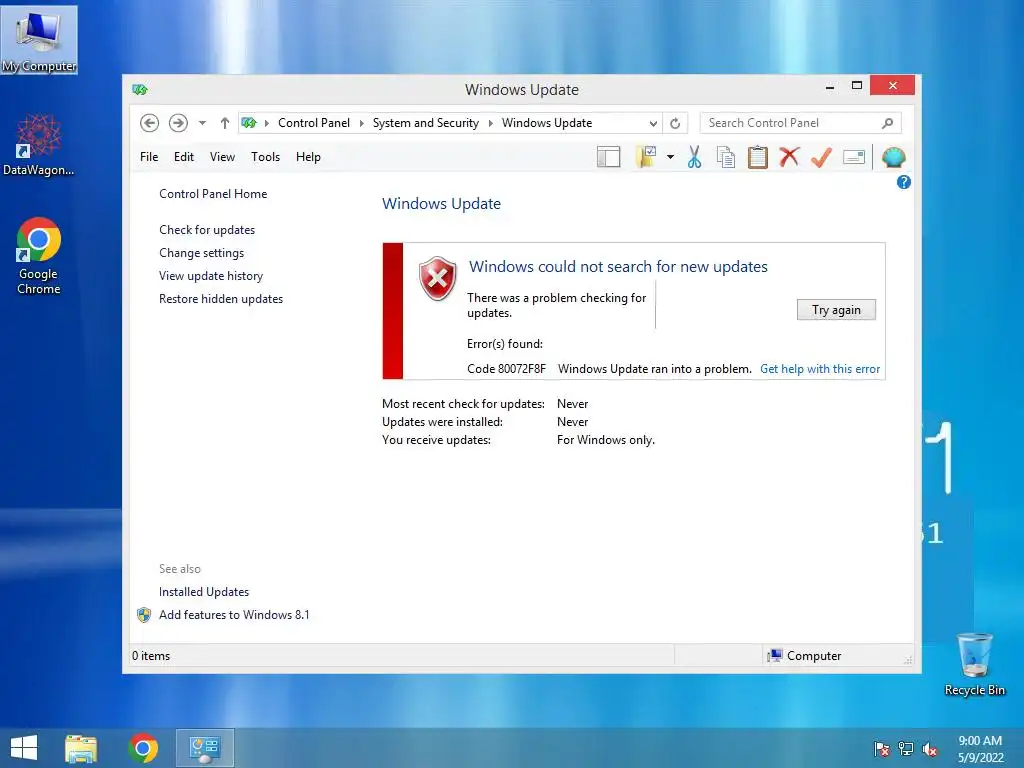Open the Help menu

tap(308, 157)
